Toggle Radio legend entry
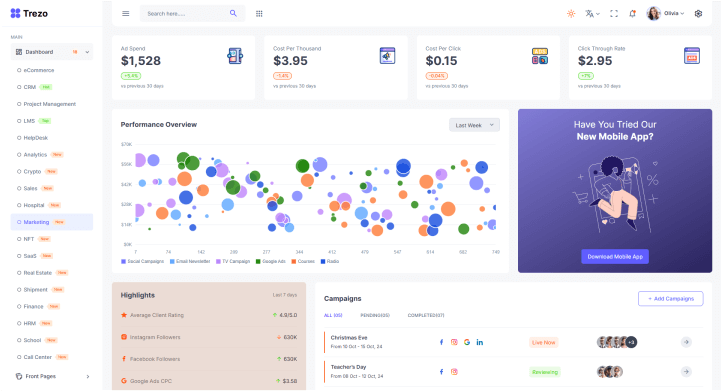Viewport: 721px width, 391px height. tap(330, 261)
